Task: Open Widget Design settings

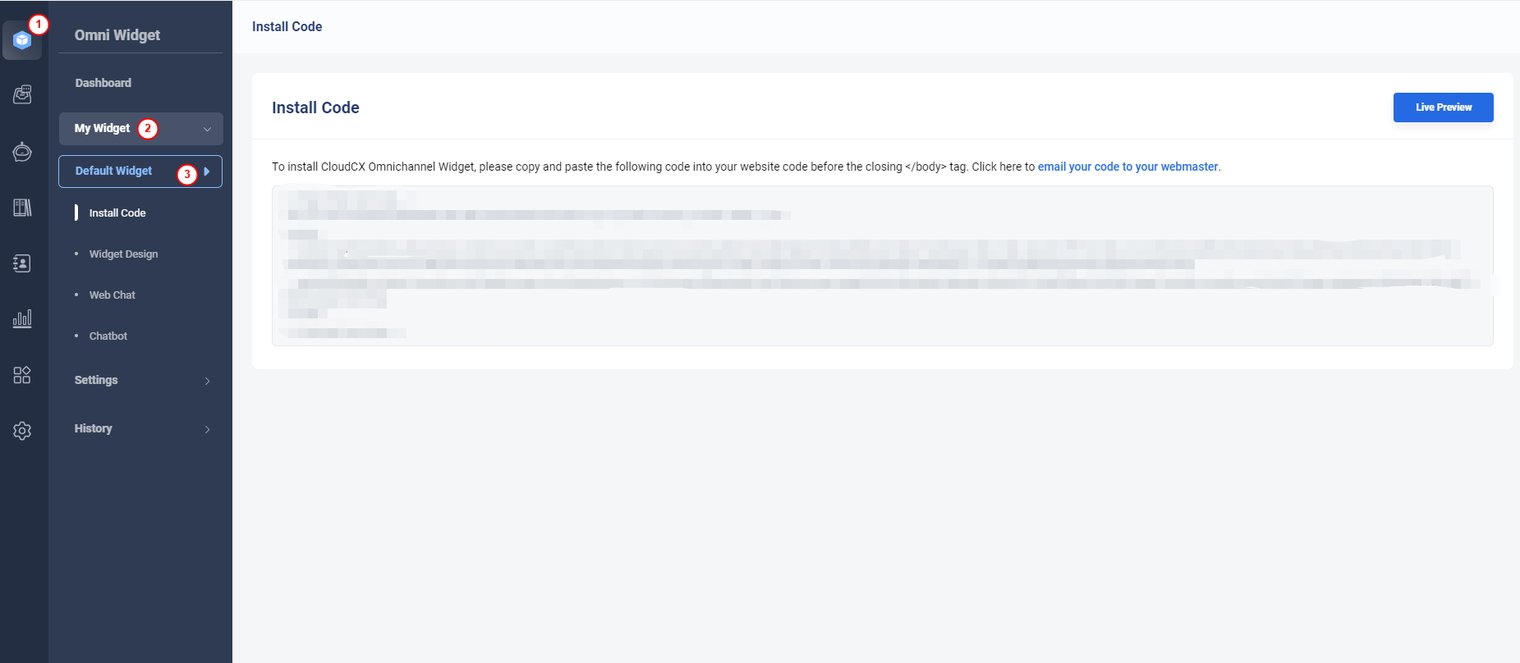Action: [123, 254]
